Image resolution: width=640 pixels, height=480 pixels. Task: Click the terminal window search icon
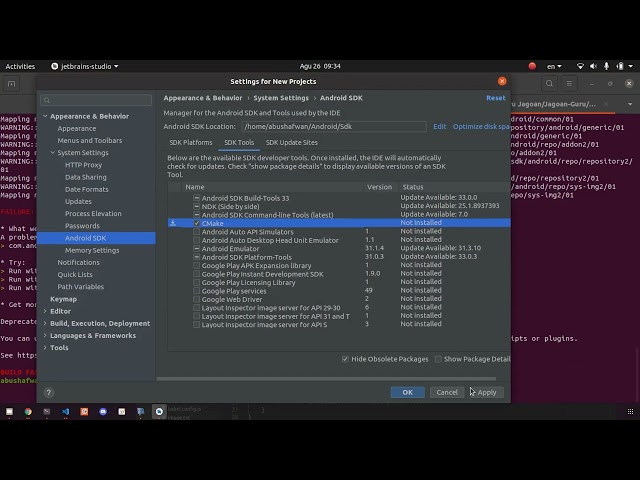point(549,84)
